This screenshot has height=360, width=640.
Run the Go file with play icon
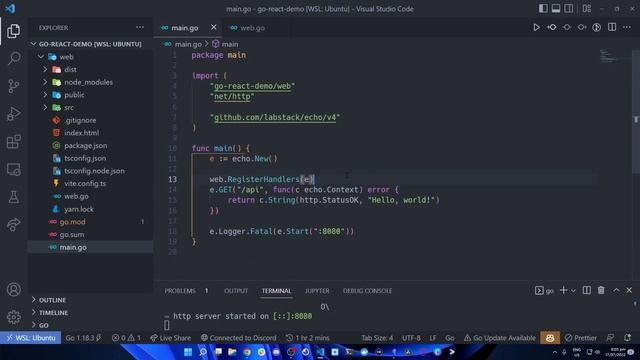pos(536,27)
